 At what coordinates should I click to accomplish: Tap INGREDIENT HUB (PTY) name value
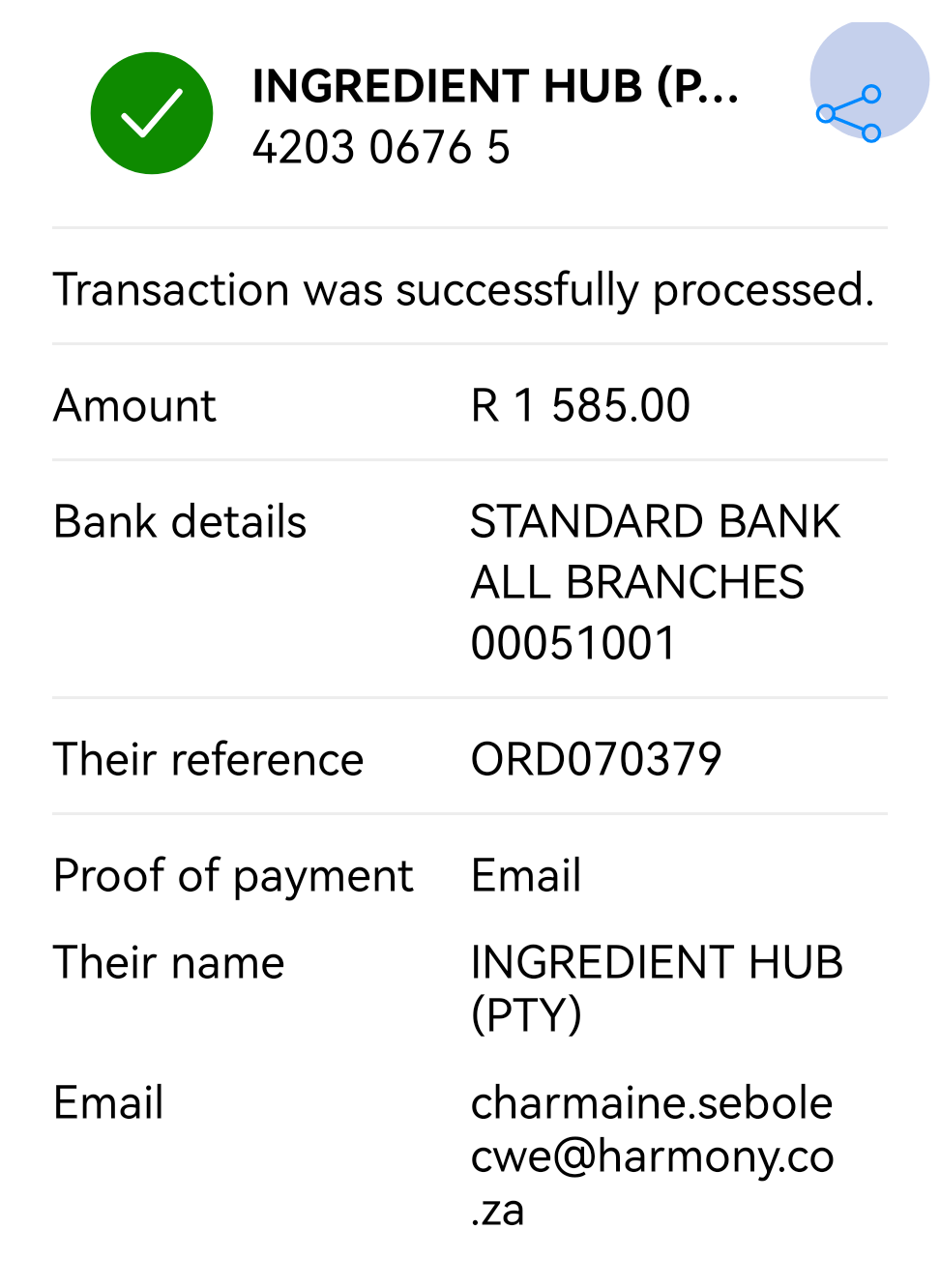657,988
